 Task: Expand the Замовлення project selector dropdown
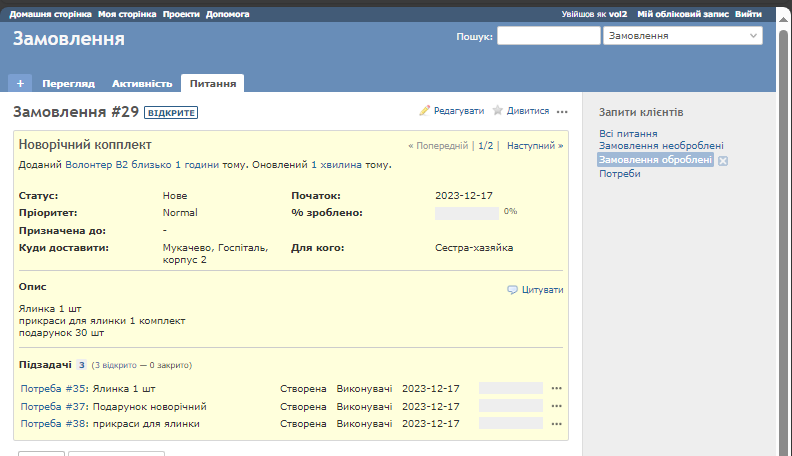(x=682, y=36)
